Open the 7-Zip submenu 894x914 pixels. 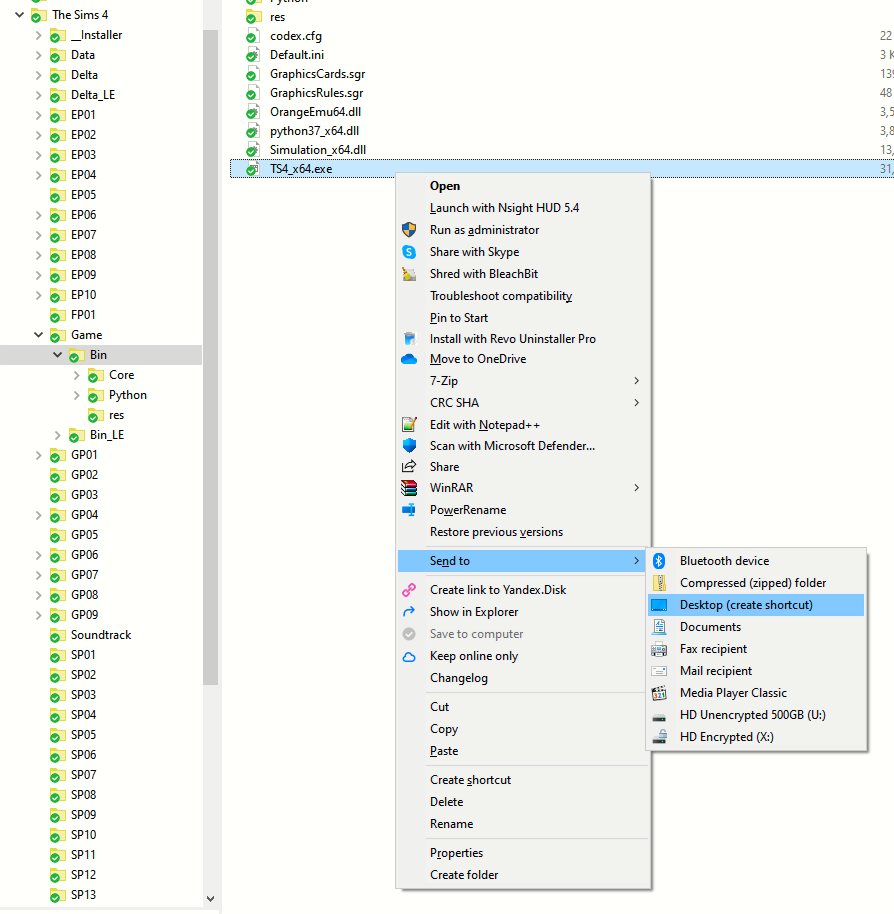coord(523,381)
